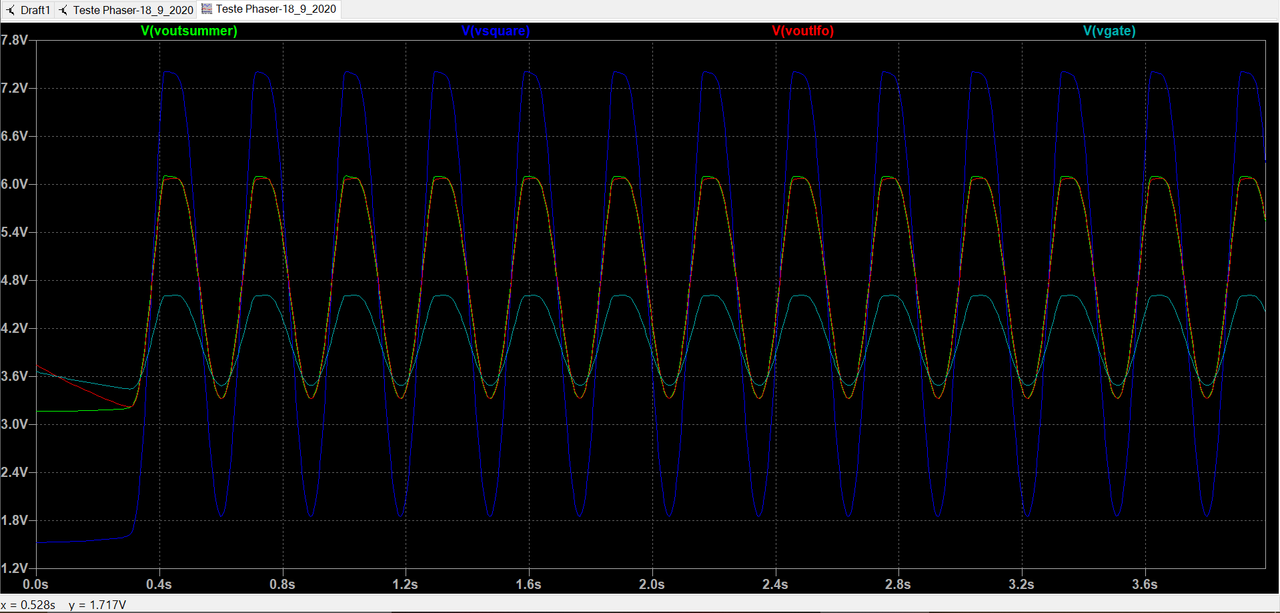The width and height of the screenshot is (1280, 613).
Task: Click the 1.2s time axis label
Action: [x=405, y=584]
